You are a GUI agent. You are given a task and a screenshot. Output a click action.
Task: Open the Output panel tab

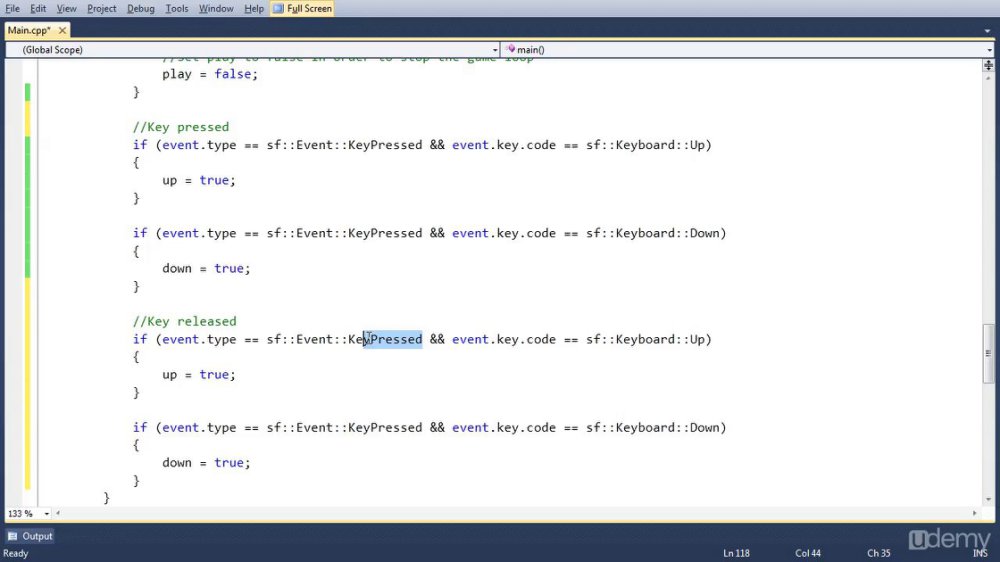[x=30, y=536]
